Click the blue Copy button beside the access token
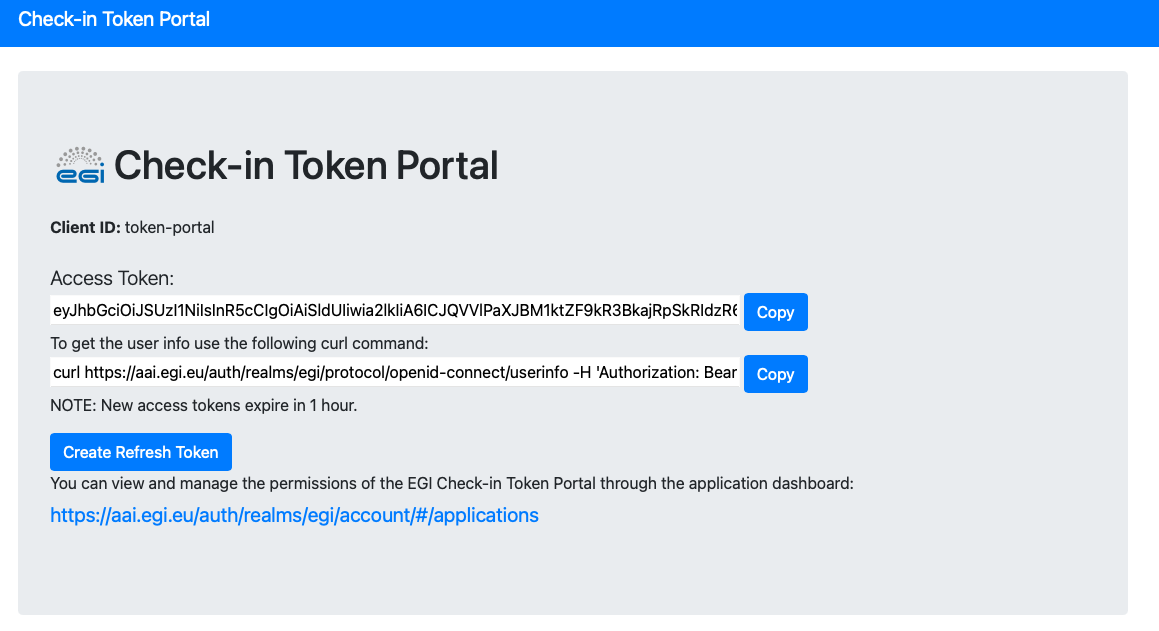 click(775, 311)
